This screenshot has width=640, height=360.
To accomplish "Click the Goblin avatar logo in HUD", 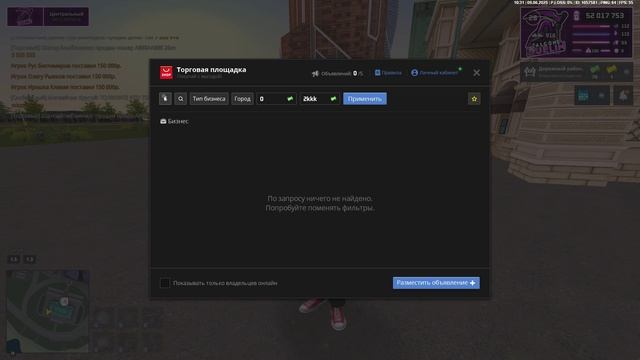I will click(545, 33).
